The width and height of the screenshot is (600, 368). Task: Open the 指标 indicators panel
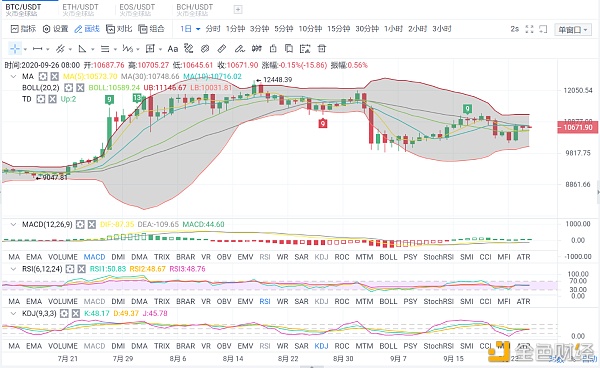coord(23,29)
